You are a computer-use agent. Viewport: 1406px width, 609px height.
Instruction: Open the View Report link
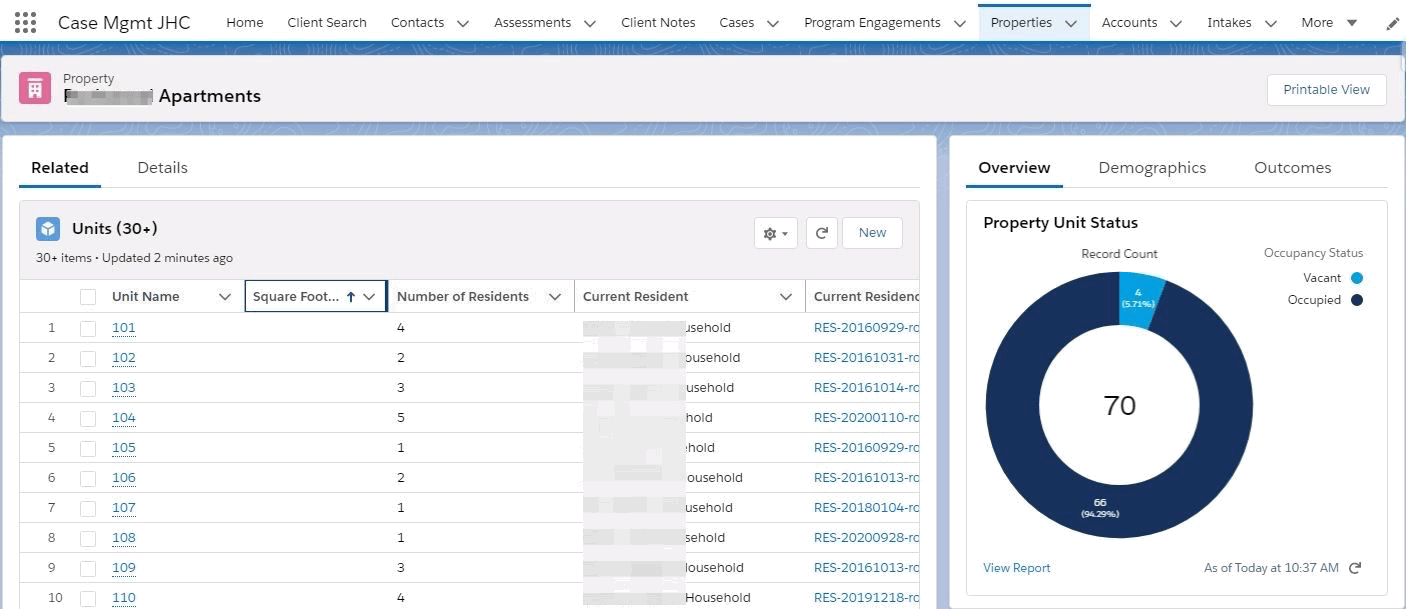coord(1016,568)
